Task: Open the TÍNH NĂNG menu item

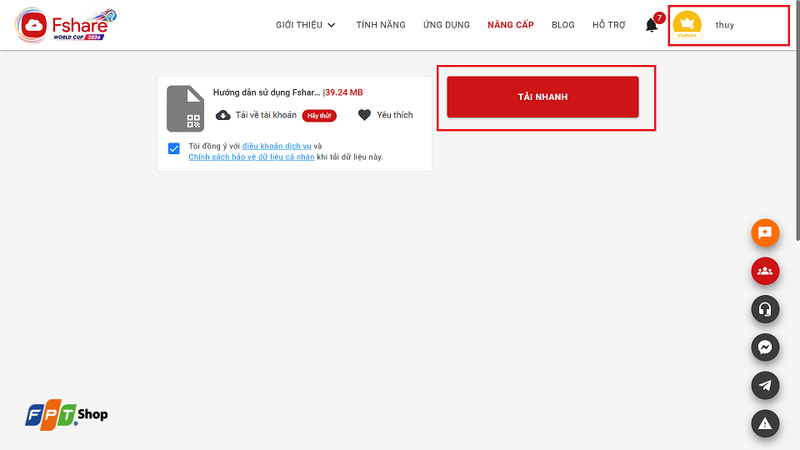Action: pos(381,25)
